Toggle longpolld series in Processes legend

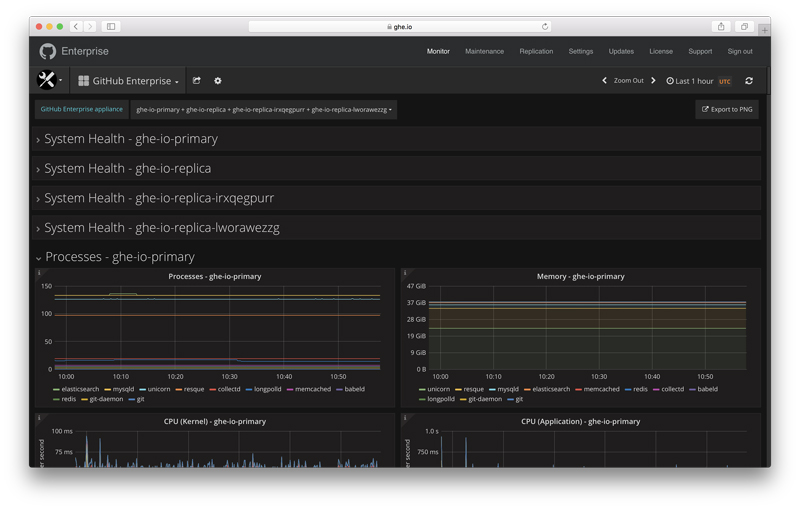(x=267, y=389)
